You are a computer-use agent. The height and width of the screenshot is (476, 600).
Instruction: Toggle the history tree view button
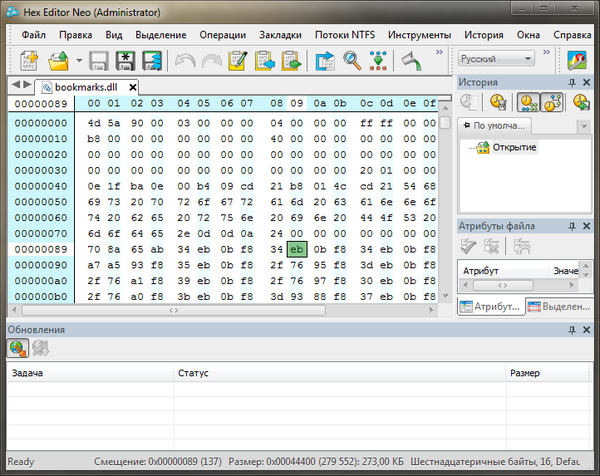551,102
